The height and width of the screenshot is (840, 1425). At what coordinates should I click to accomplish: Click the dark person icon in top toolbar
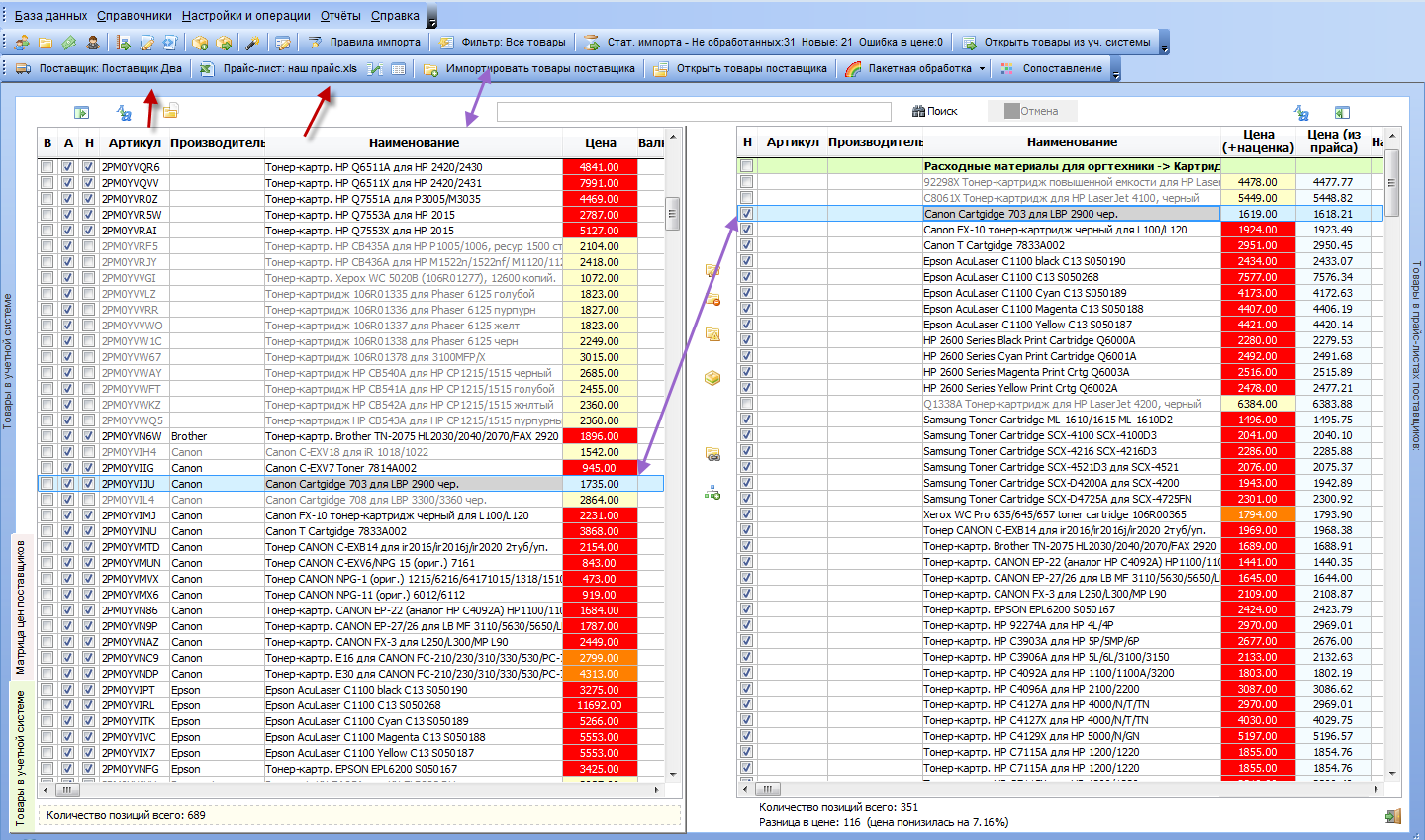(x=93, y=43)
